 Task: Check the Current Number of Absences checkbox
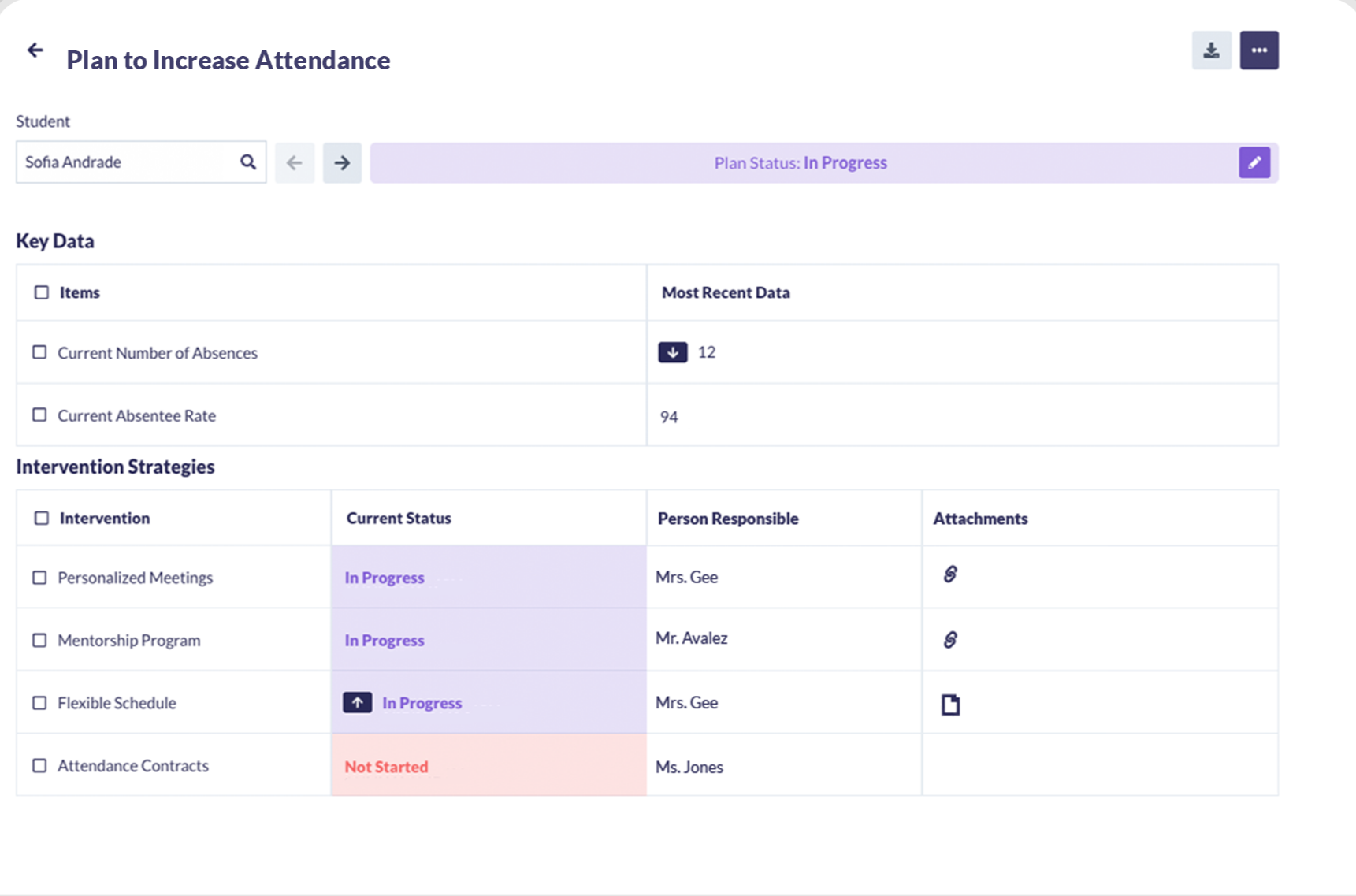point(39,352)
